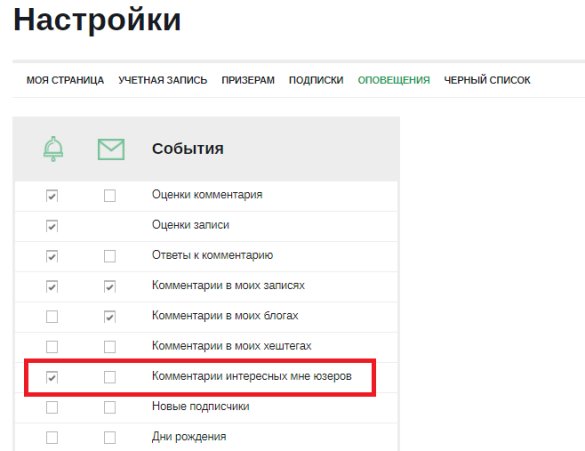The width and height of the screenshot is (585, 451).
Task: Enable email notification for Оценки комментария
Action: coord(110,195)
